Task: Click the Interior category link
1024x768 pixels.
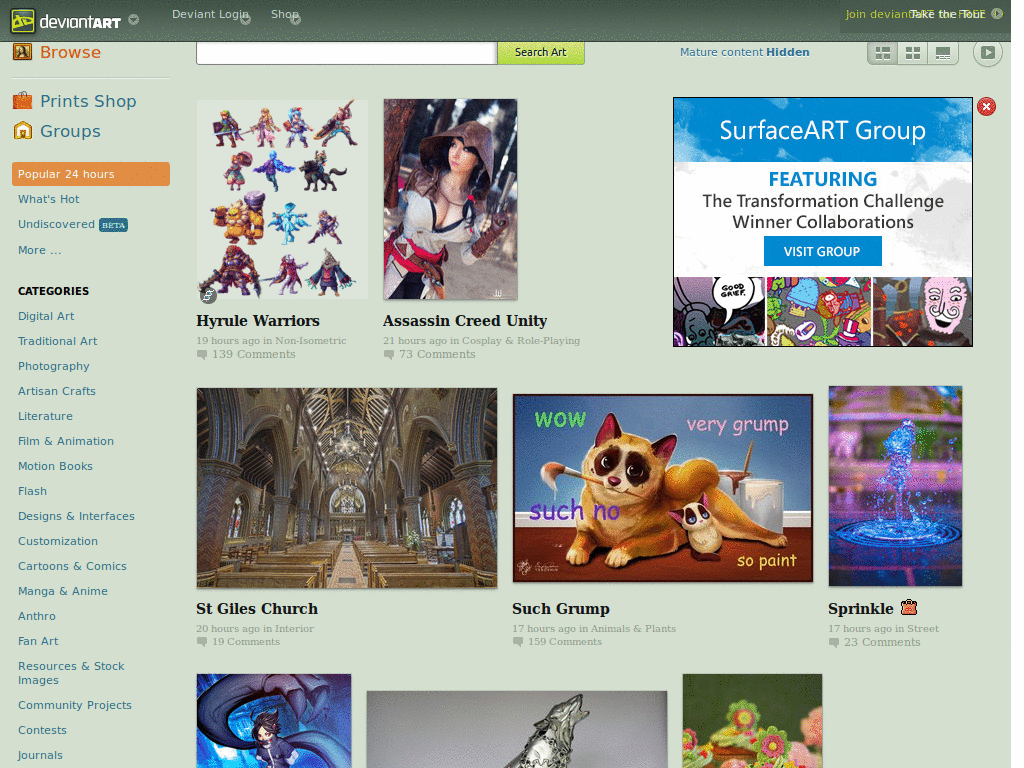Action: tap(294, 629)
